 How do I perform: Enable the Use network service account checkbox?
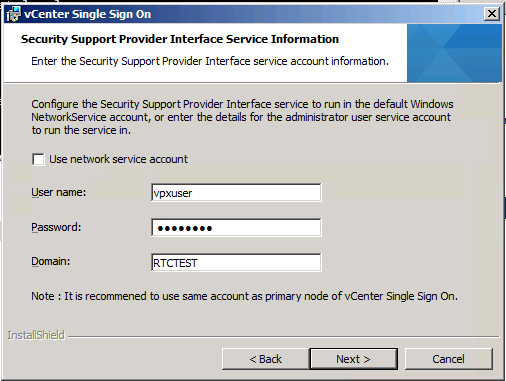pyautogui.click(x=38, y=159)
